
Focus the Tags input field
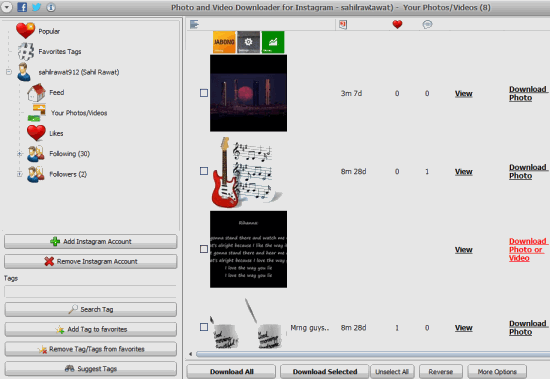(x=90, y=292)
